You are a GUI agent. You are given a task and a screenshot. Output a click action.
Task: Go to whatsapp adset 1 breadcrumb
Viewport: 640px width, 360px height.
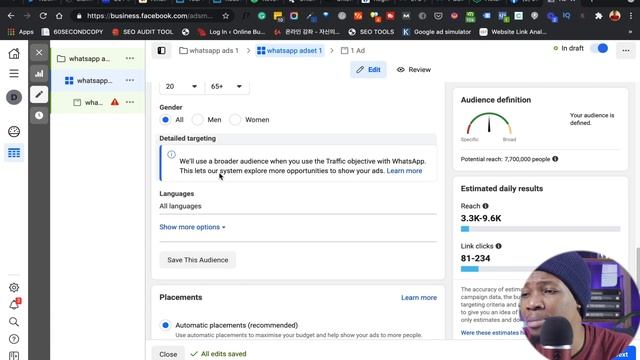click(290, 51)
